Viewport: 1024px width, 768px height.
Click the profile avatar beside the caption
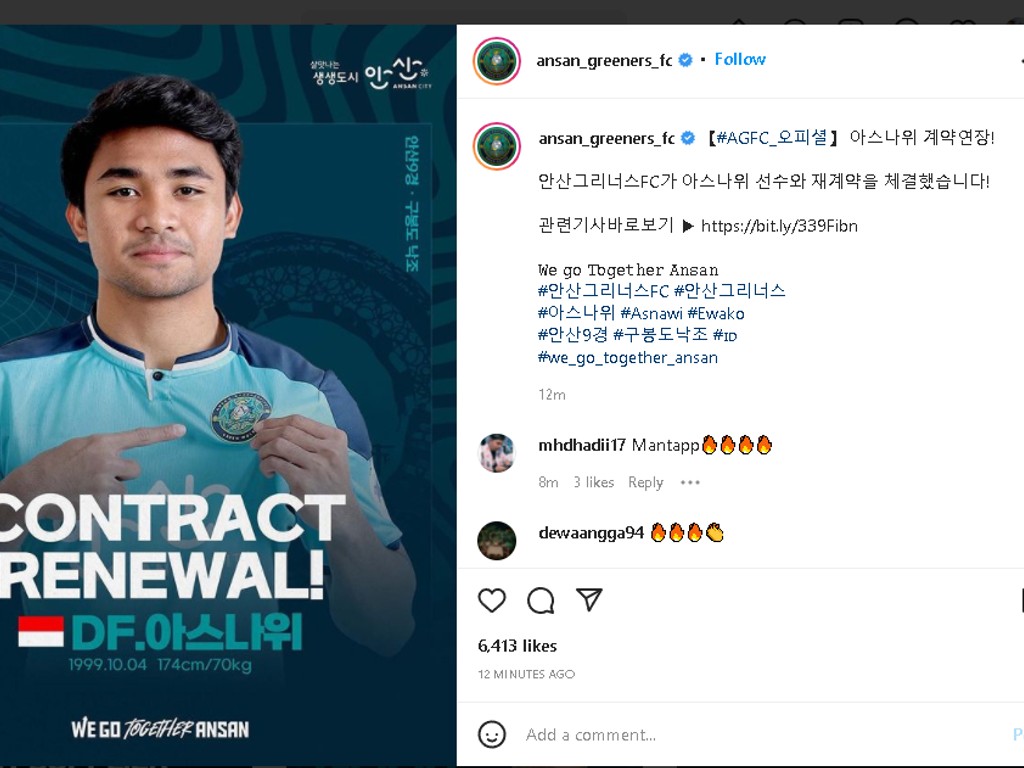[x=496, y=146]
